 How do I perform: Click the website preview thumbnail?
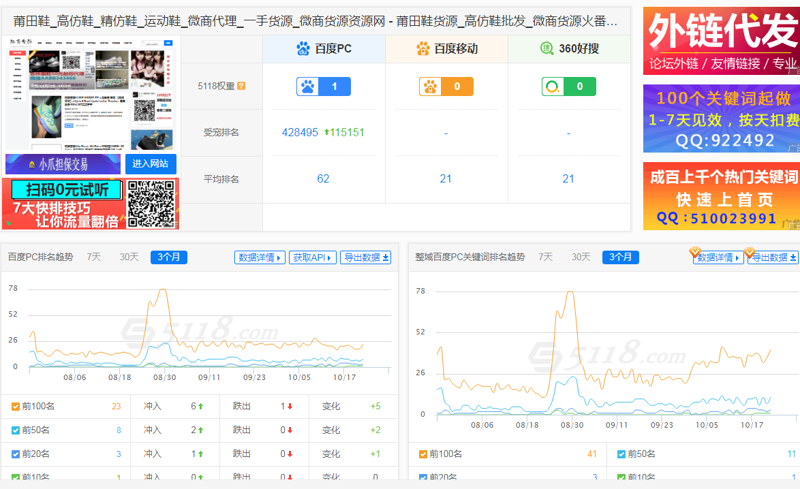coord(91,94)
